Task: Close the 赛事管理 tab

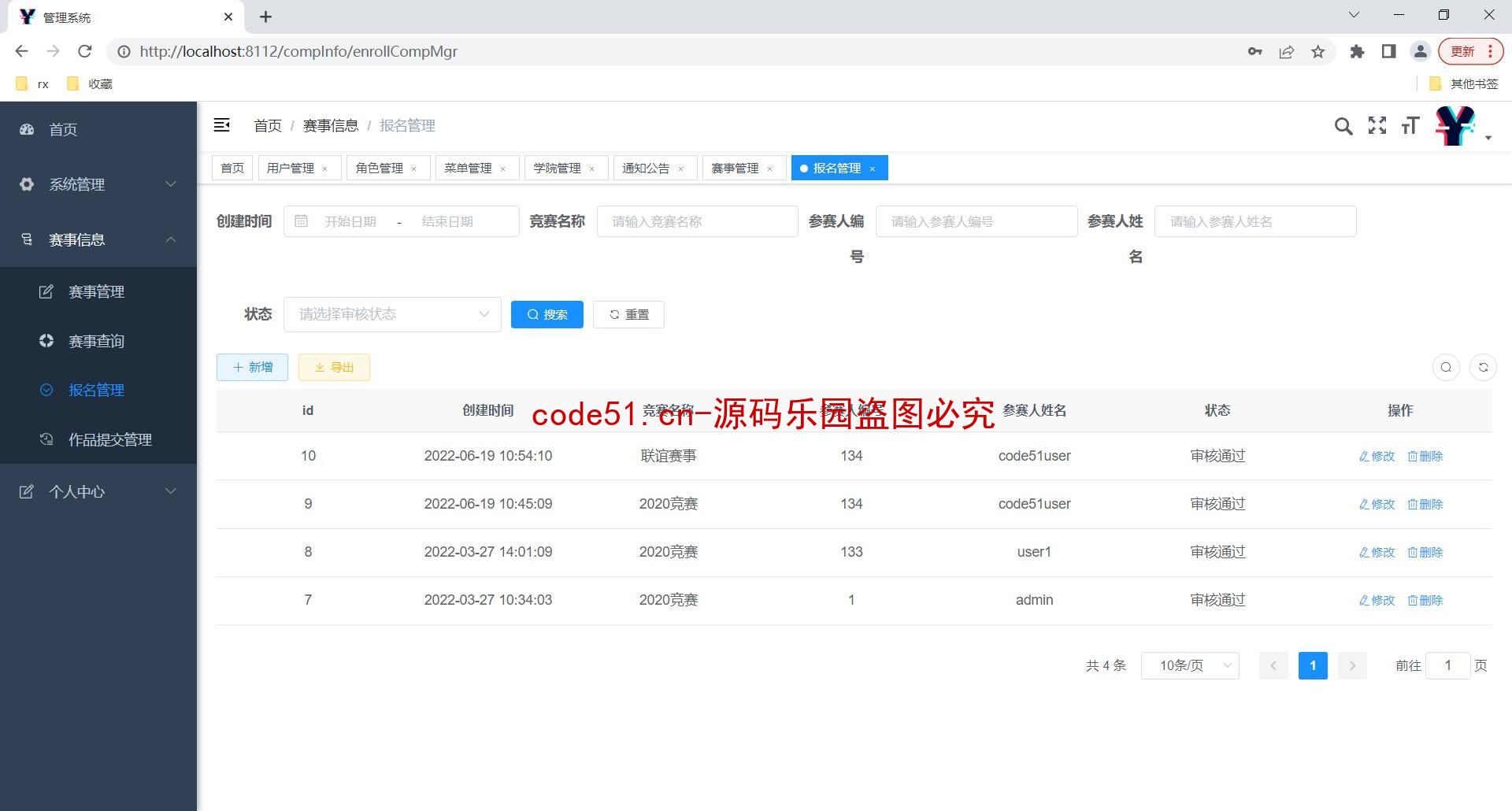Action: coord(769,168)
